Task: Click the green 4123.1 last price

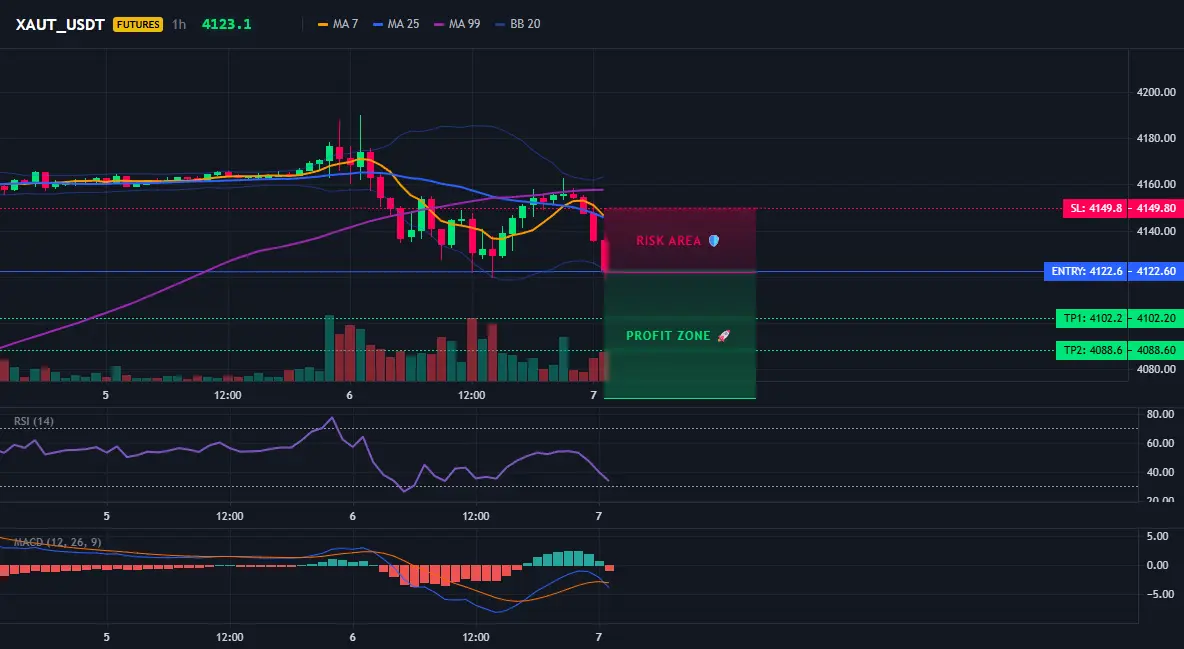Action: (227, 24)
